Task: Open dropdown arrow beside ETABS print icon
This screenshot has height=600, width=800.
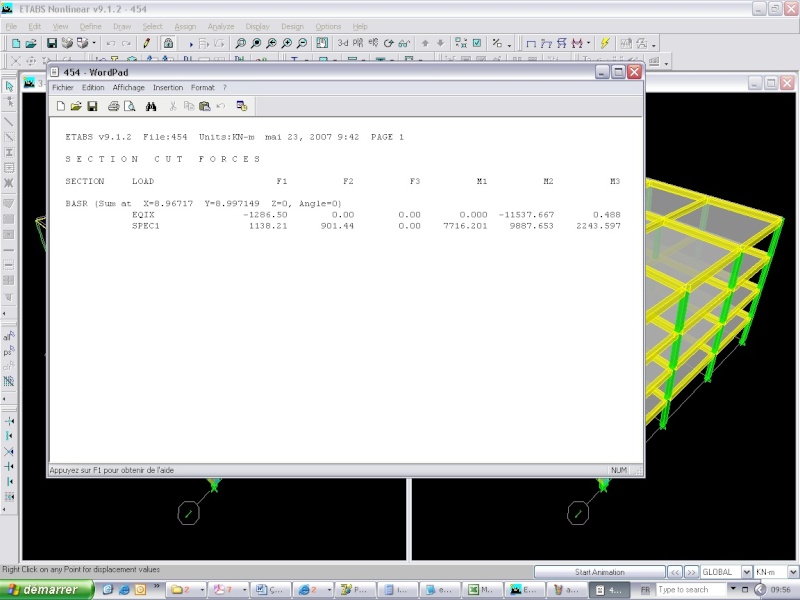Action: (94, 43)
